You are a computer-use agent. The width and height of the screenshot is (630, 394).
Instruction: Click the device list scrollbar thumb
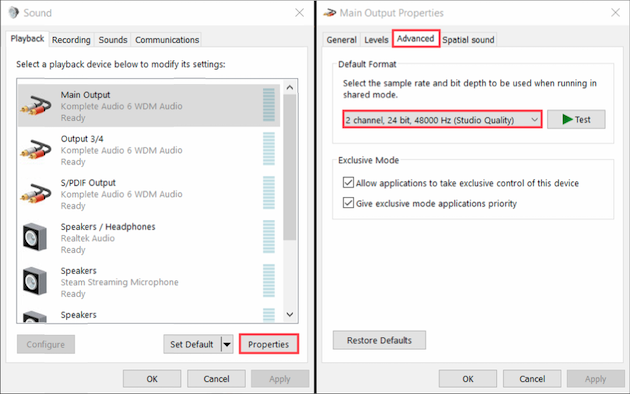point(290,167)
